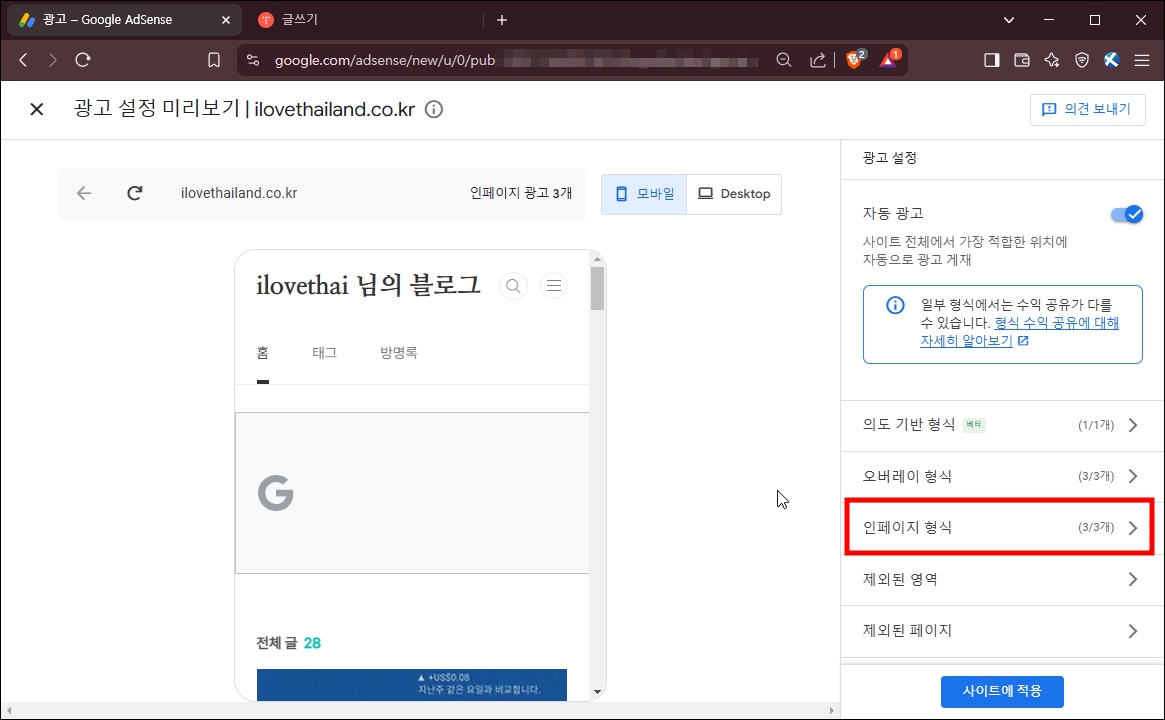Open the blog's hamburger menu icon
Viewport: 1165px width, 720px height.
coord(553,285)
